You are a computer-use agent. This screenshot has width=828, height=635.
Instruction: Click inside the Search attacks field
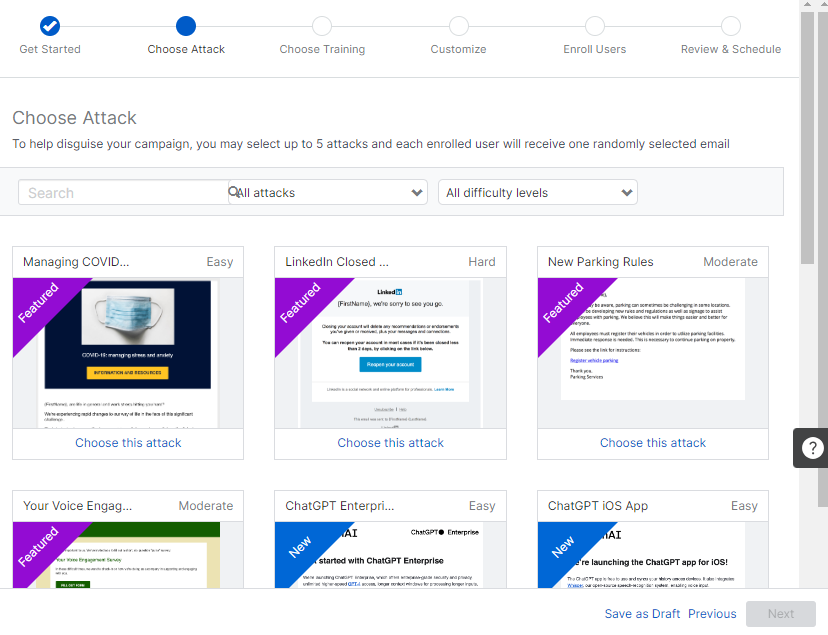pos(120,191)
